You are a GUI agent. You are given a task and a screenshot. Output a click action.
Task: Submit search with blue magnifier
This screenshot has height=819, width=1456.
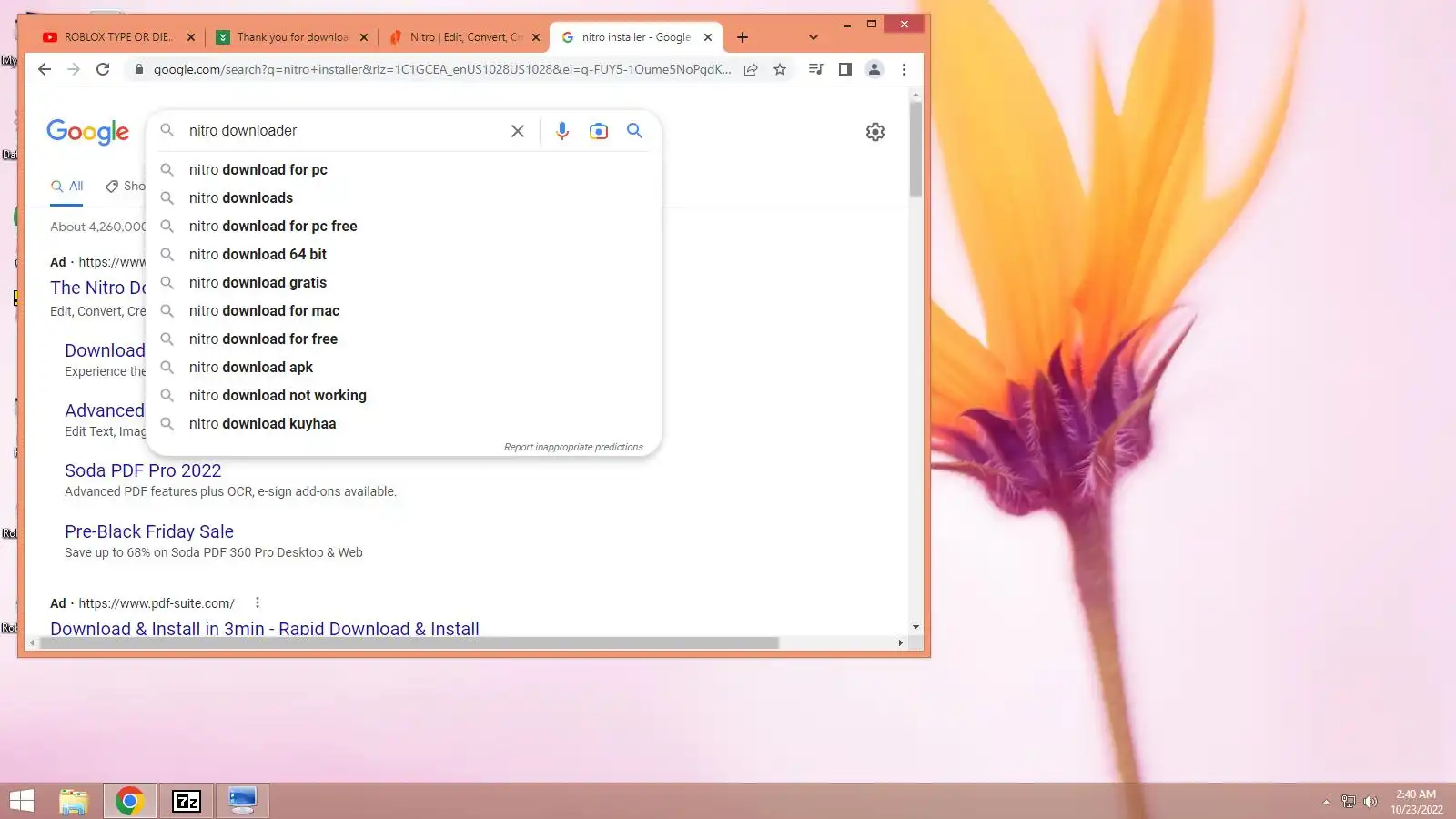634,131
